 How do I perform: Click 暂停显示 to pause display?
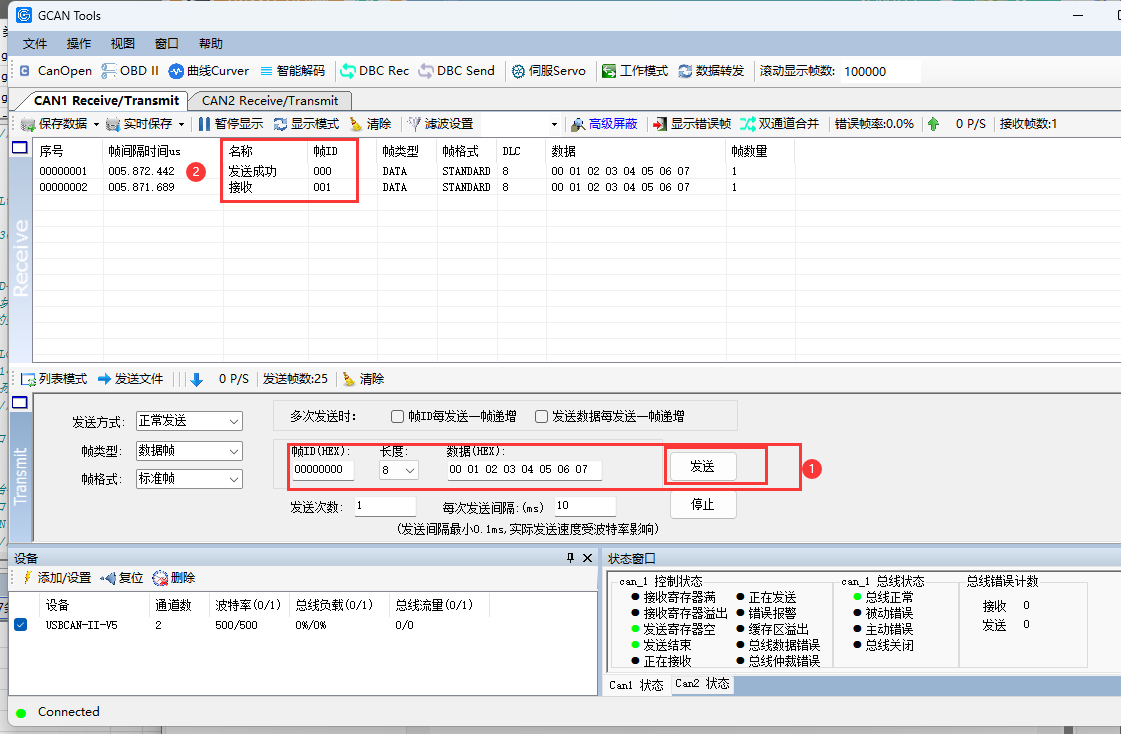click(x=230, y=124)
